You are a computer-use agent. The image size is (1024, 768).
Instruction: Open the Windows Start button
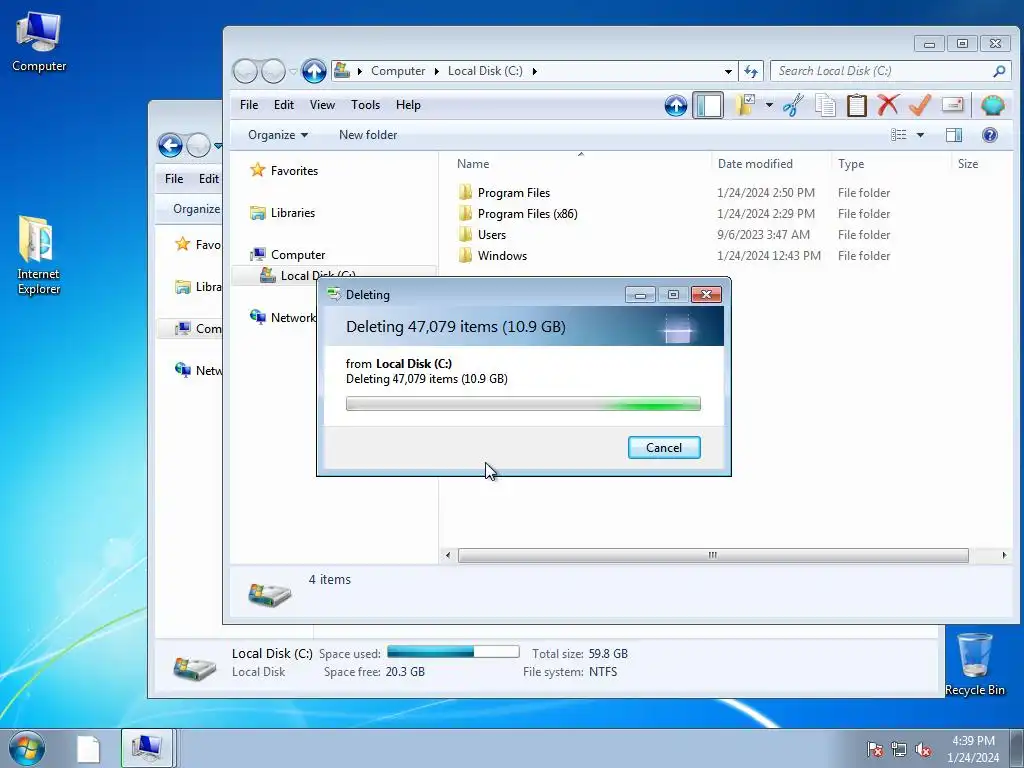tap(27, 748)
